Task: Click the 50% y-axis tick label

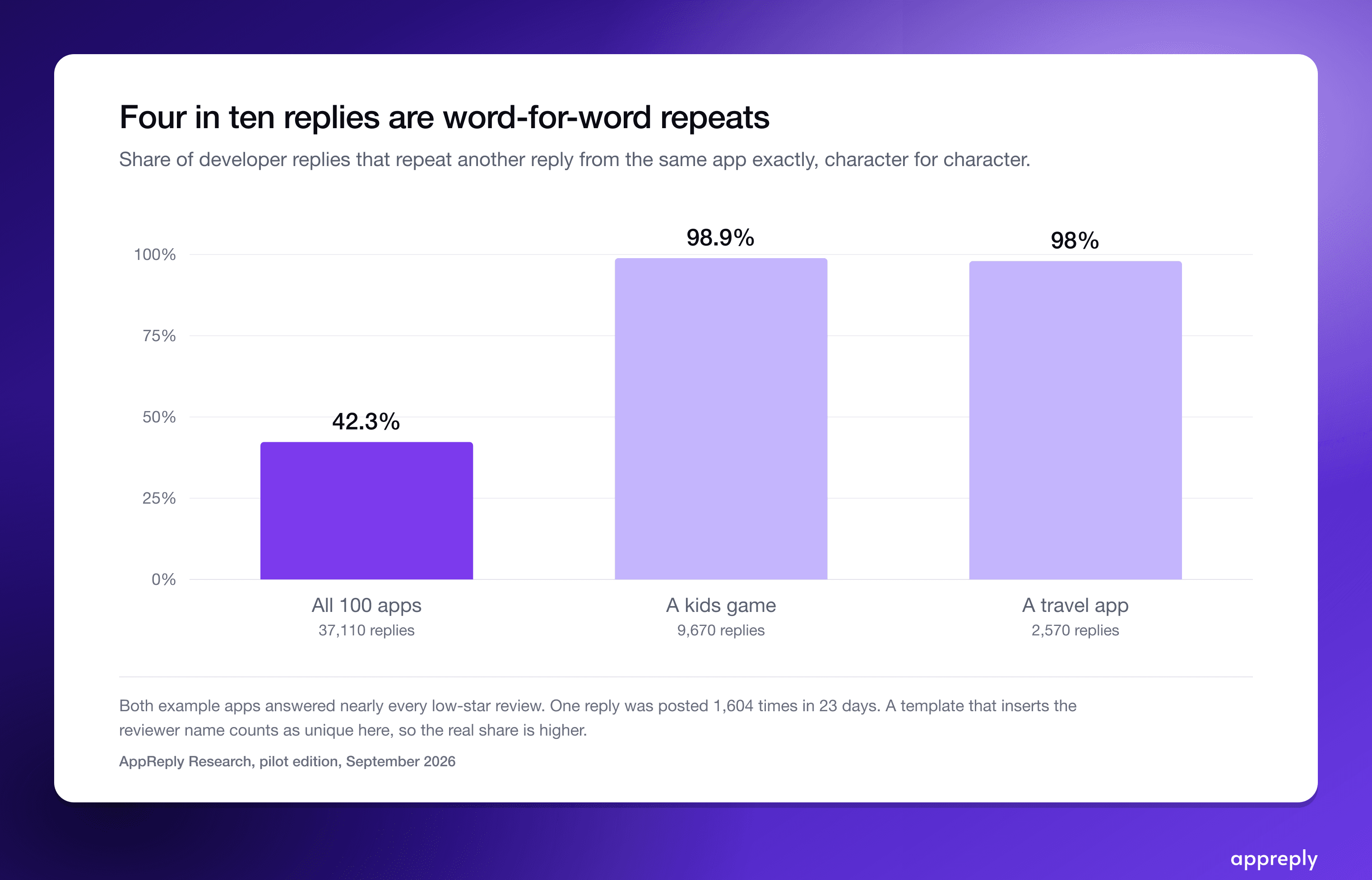Action: pyautogui.click(x=159, y=417)
